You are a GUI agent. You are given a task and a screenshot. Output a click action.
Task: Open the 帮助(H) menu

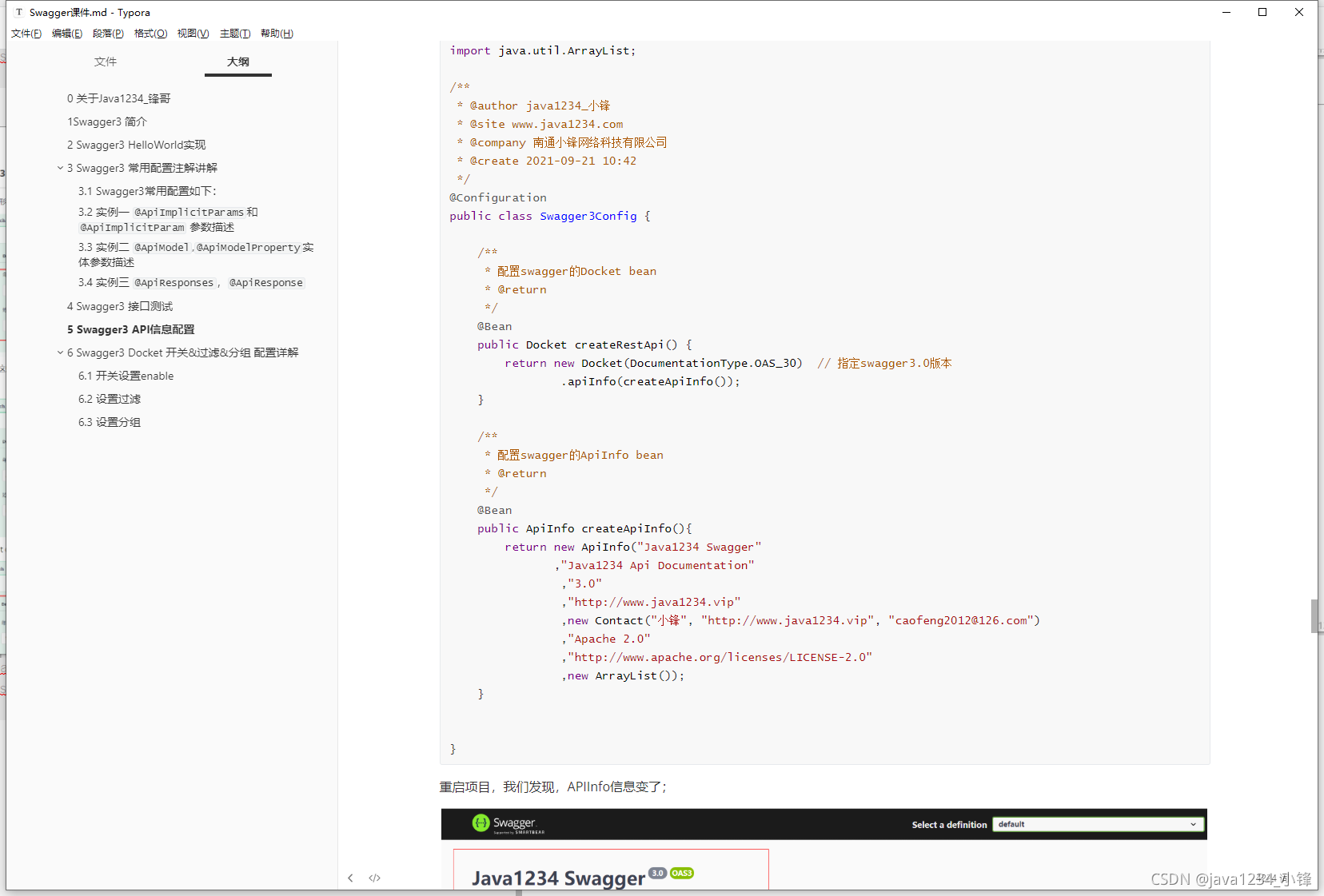[x=277, y=34]
